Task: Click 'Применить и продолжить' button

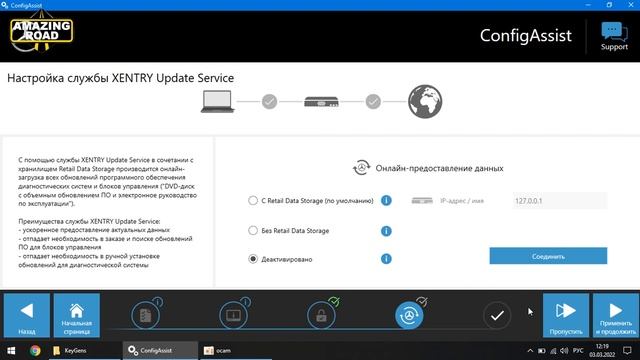Action: coord(616,315)
